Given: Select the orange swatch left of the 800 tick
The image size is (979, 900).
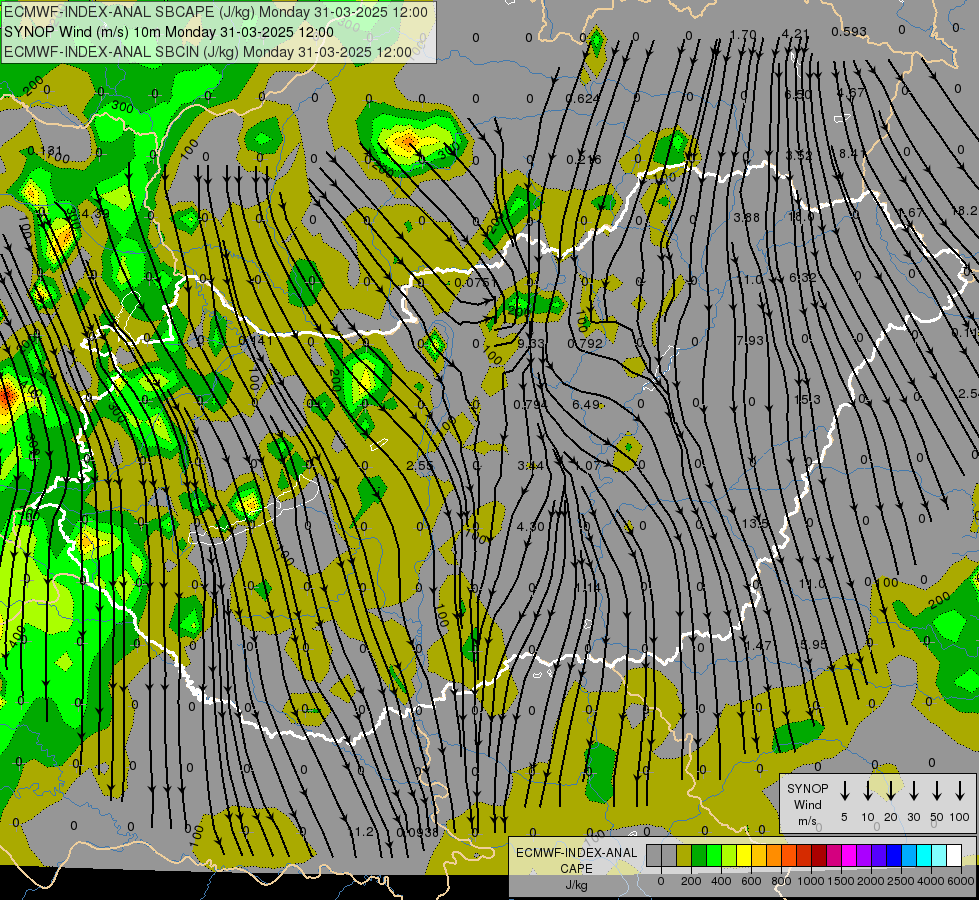Looking at the screenshot, I should (x=774, y=856).
